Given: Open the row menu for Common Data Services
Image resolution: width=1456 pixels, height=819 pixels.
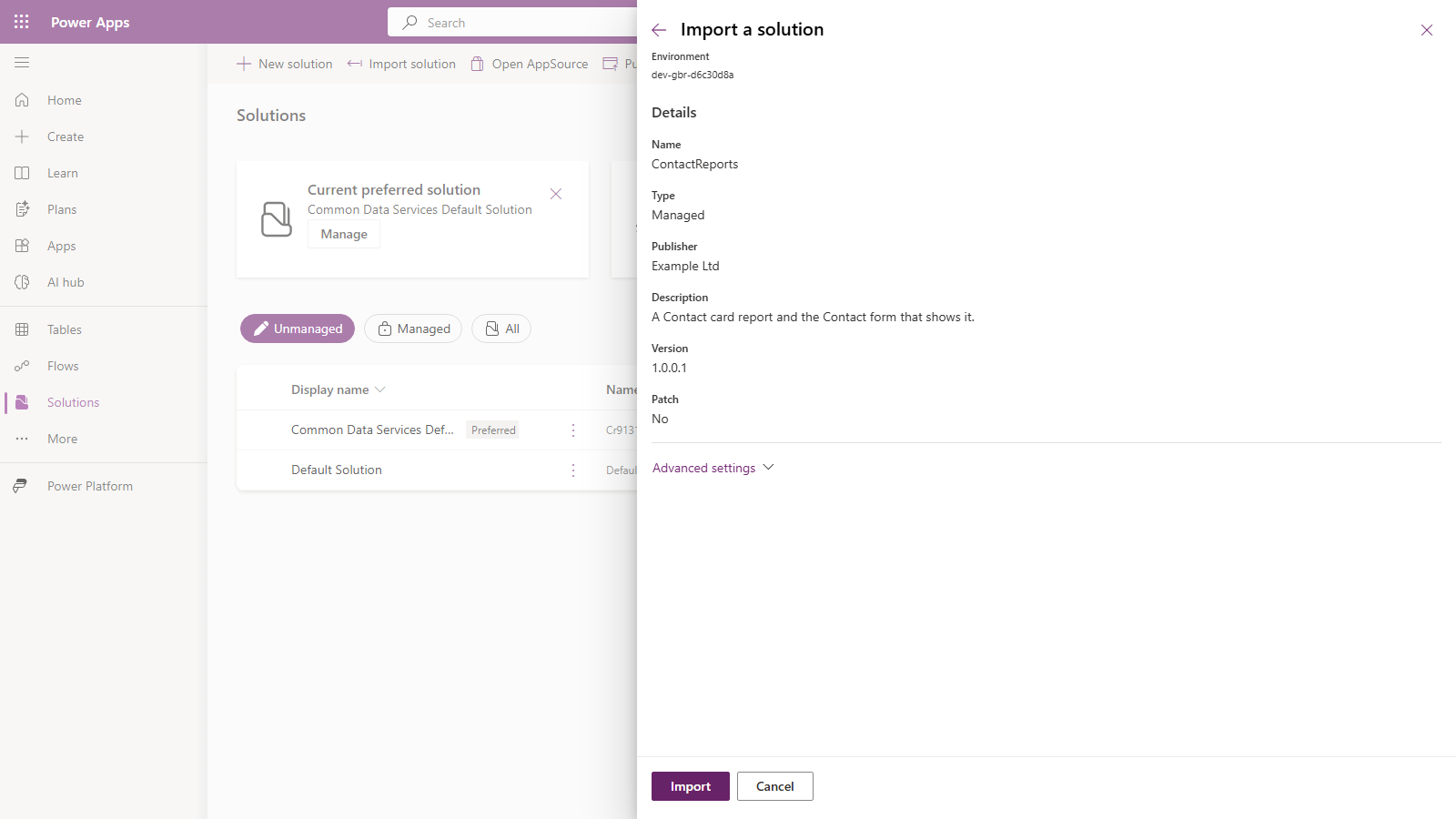Looking at the screenshot, I should [573, 430].
